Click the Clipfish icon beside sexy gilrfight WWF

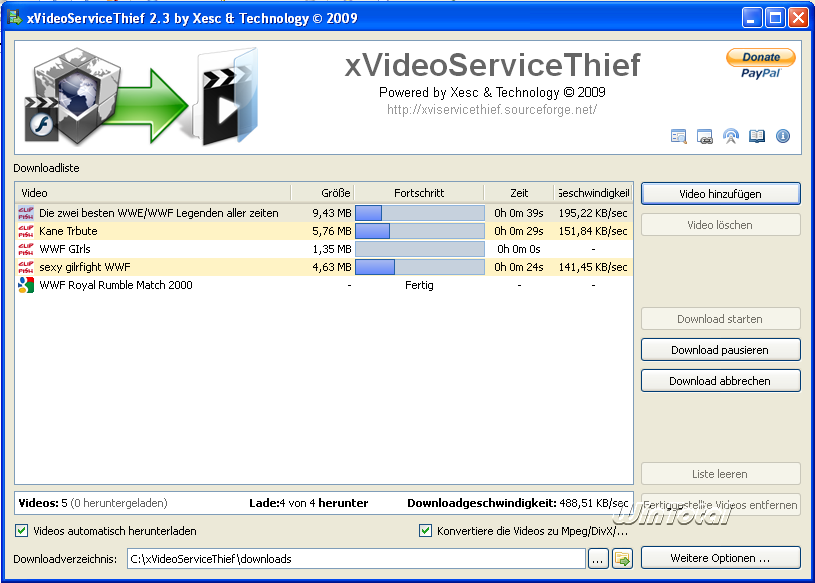point(26,267)
